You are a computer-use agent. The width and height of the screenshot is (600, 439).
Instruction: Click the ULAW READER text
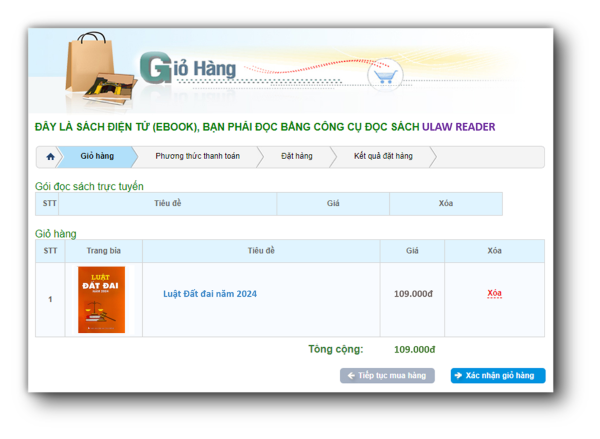[458, 127]
